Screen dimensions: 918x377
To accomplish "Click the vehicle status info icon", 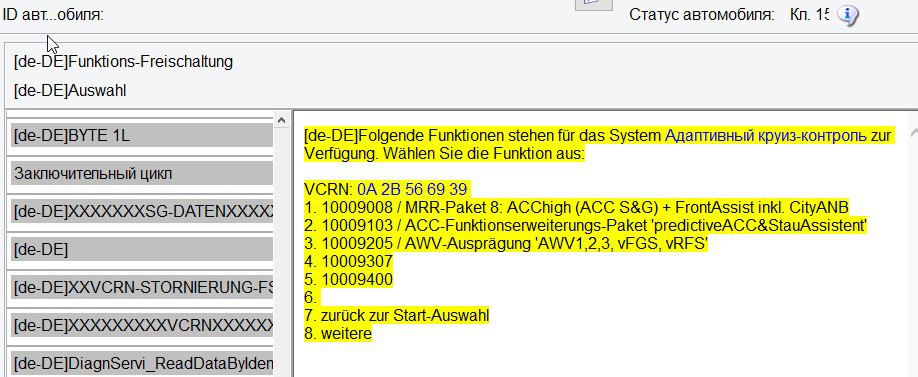I will (x=847, y=15).
